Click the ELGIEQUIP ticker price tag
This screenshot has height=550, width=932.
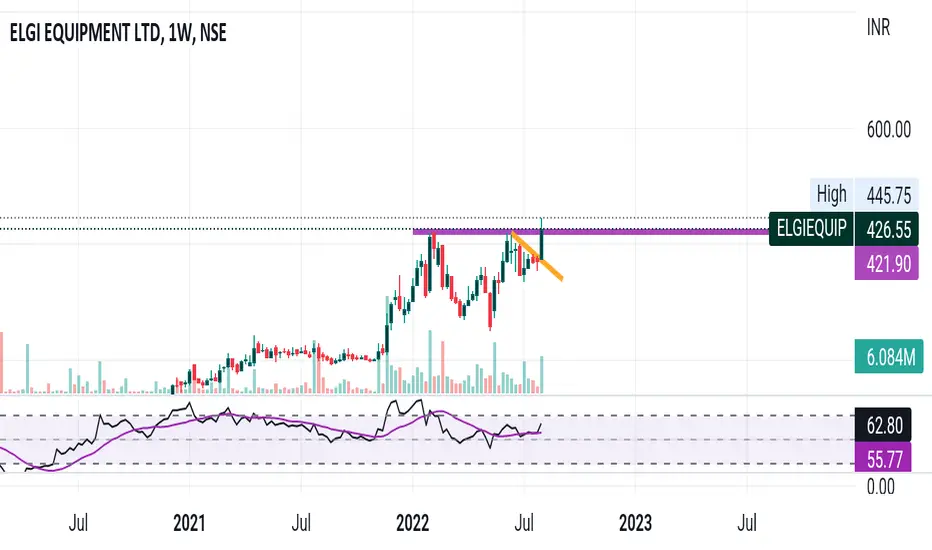811,228
